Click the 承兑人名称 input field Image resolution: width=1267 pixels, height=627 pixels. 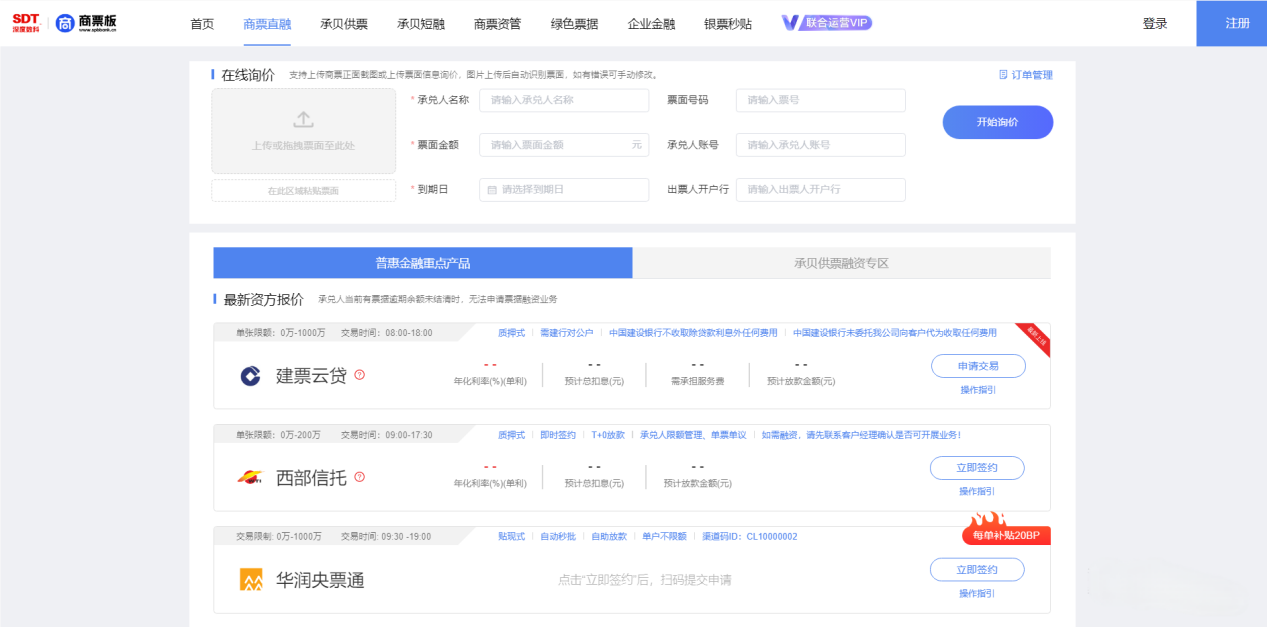564,100
